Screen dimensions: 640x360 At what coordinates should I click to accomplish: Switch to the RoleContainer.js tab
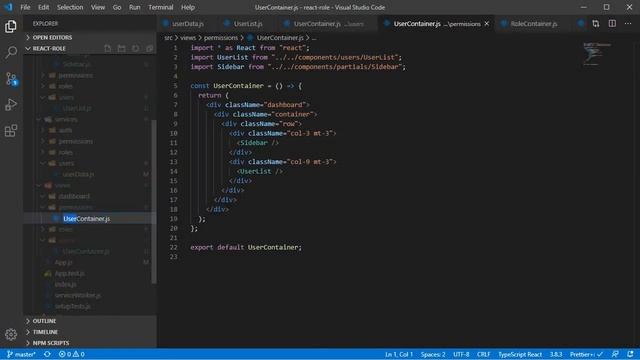(x=533, y=24)
